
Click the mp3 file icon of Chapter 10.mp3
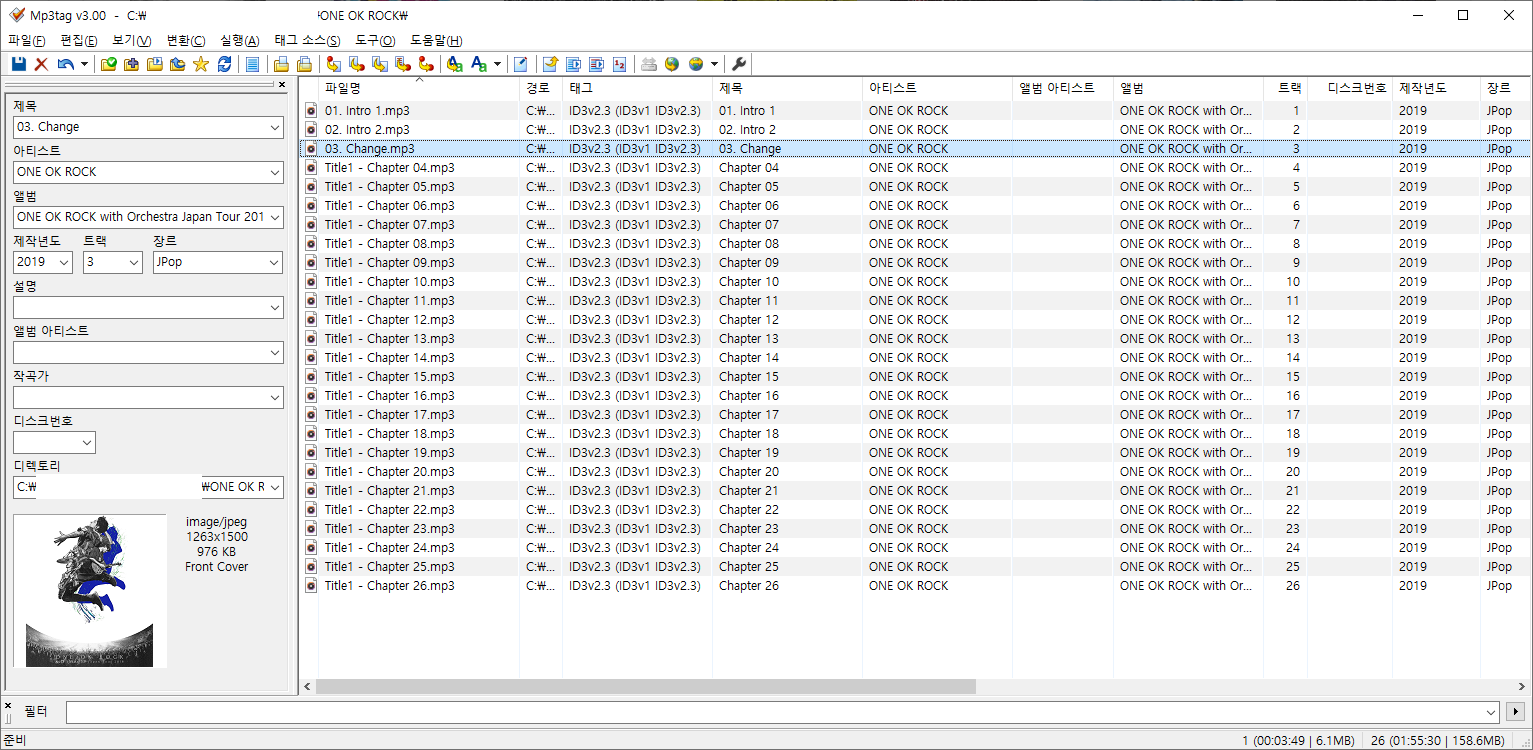[x=311, y=282]
